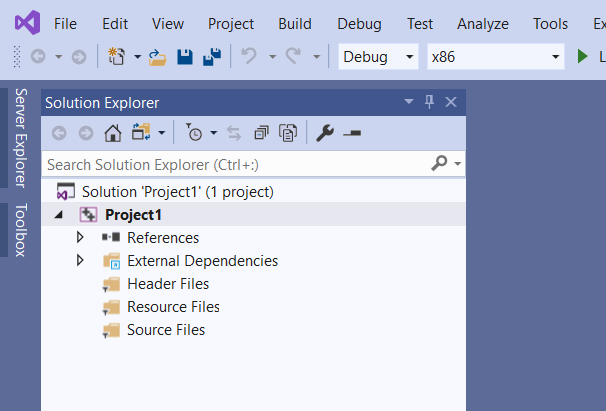Toggle auto-hide pin on Solution Explorer
606x411 pixels.
[x=430, y=102]
